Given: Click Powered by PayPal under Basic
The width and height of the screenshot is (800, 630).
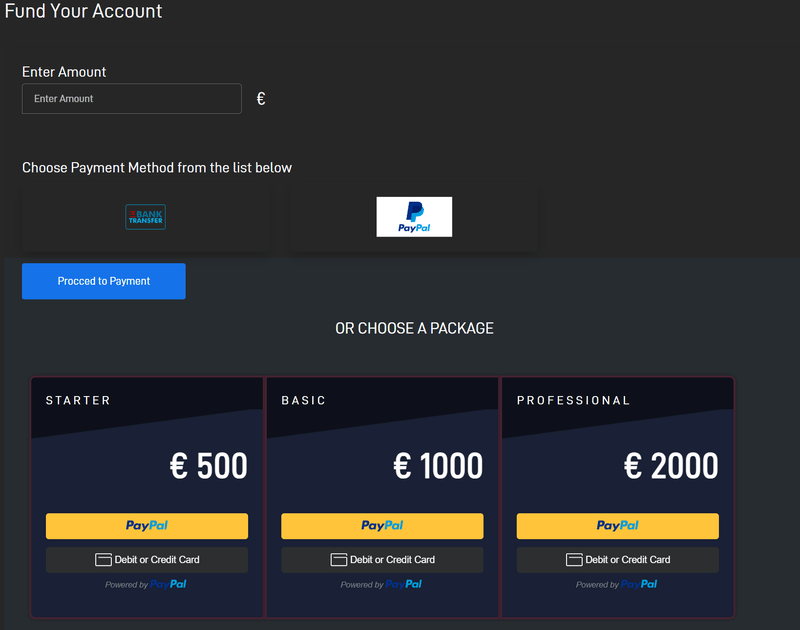Looking at the screenshot, I should tap(381, 585).
